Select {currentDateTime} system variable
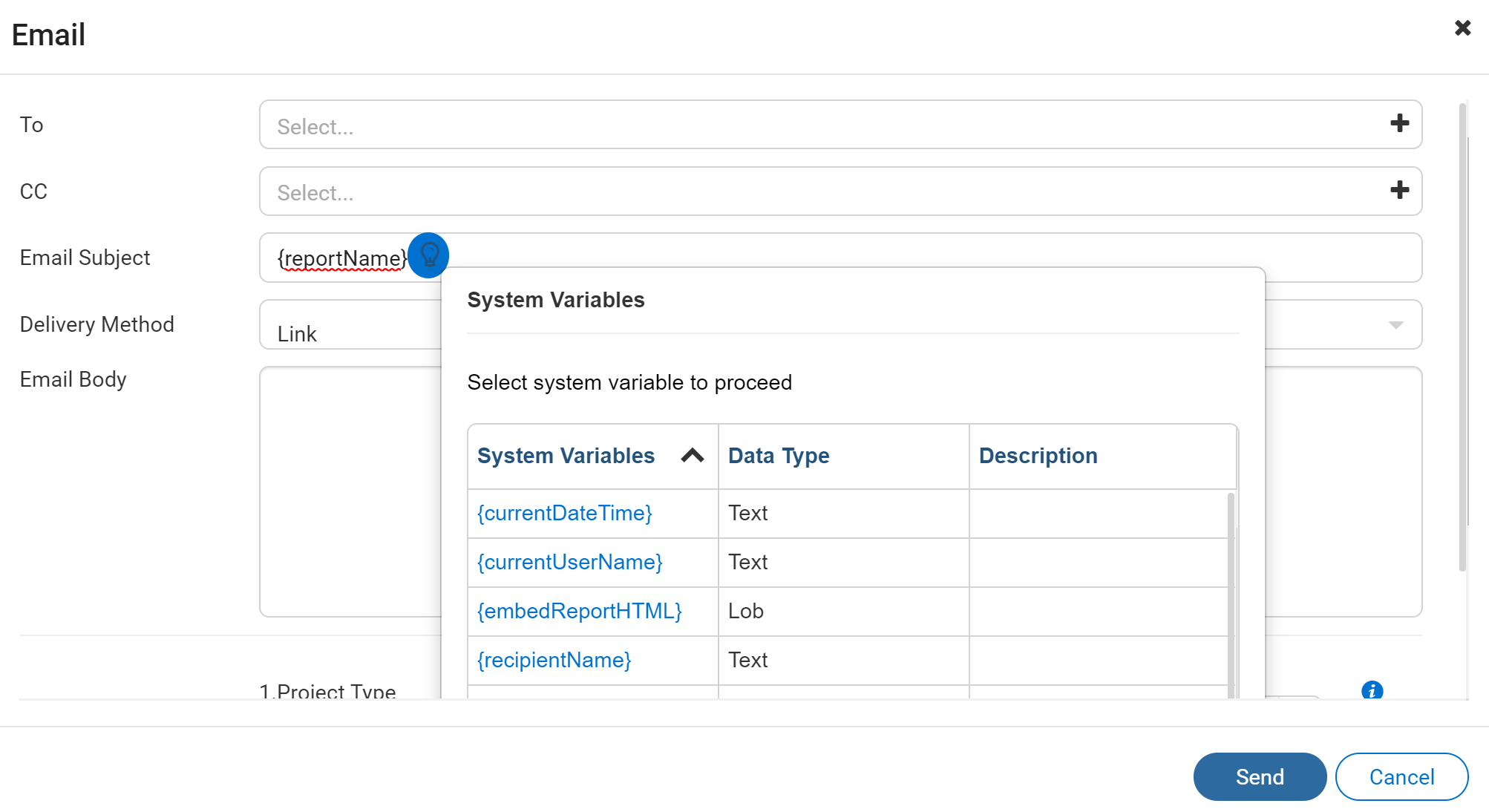This screenshot has width=1489, height=812. (564, 514)
